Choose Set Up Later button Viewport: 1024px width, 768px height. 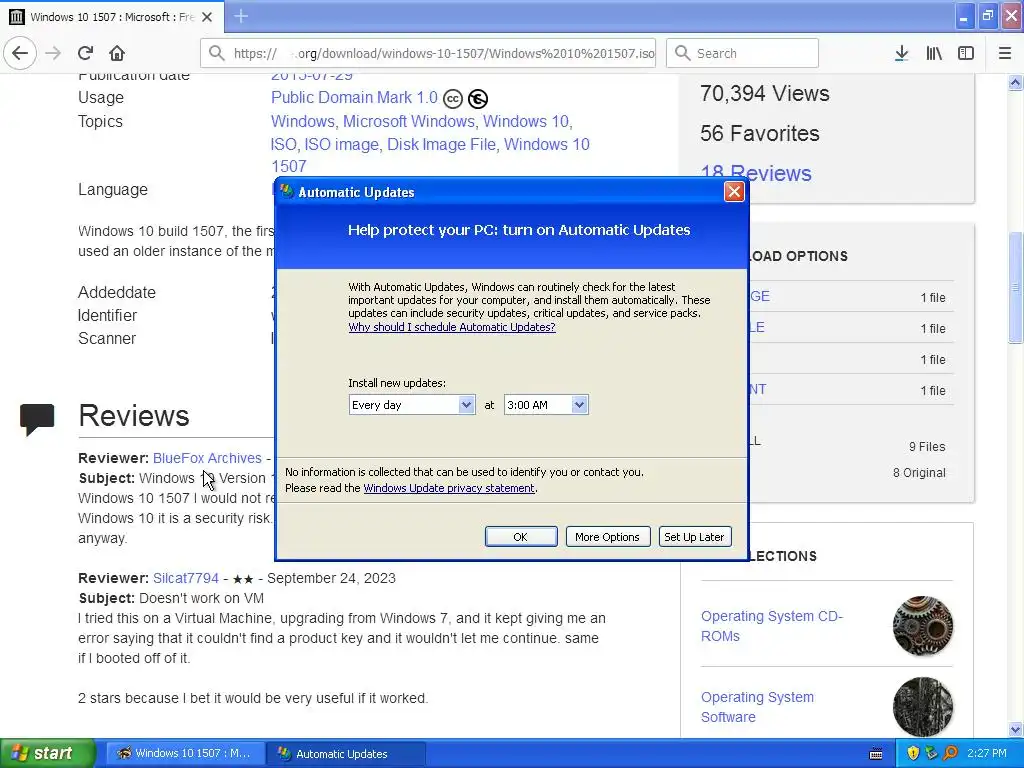tap(694, 537)
